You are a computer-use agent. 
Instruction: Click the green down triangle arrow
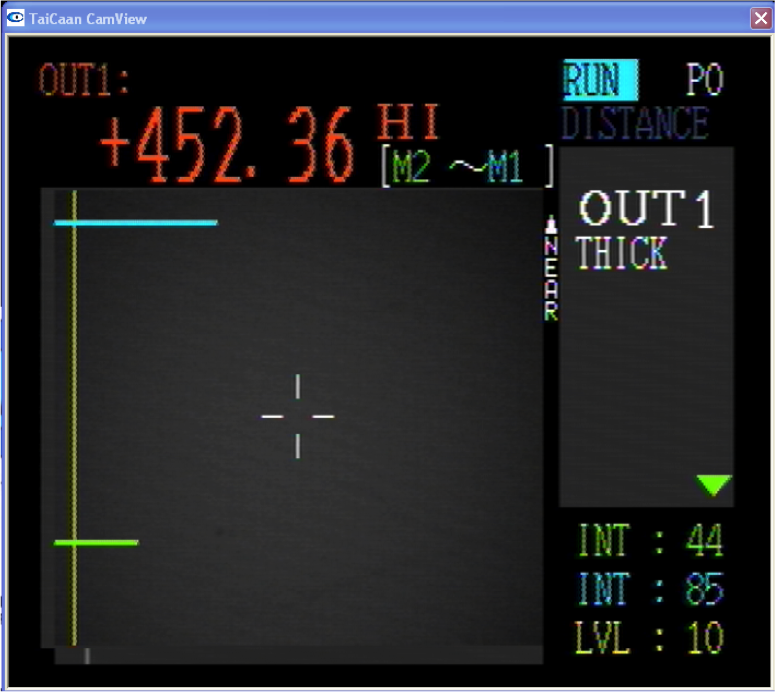(714, 486)
